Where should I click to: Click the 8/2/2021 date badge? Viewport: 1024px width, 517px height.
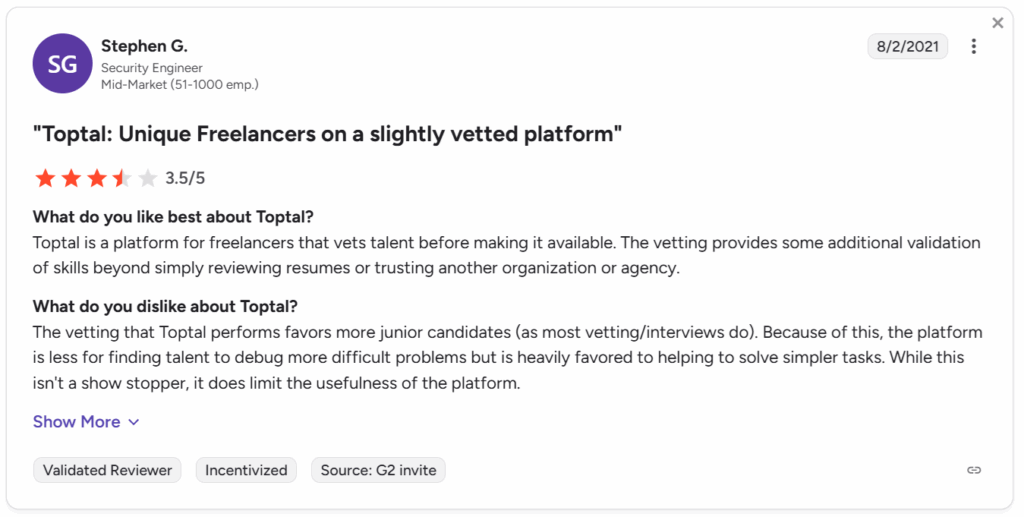[907, 46]
